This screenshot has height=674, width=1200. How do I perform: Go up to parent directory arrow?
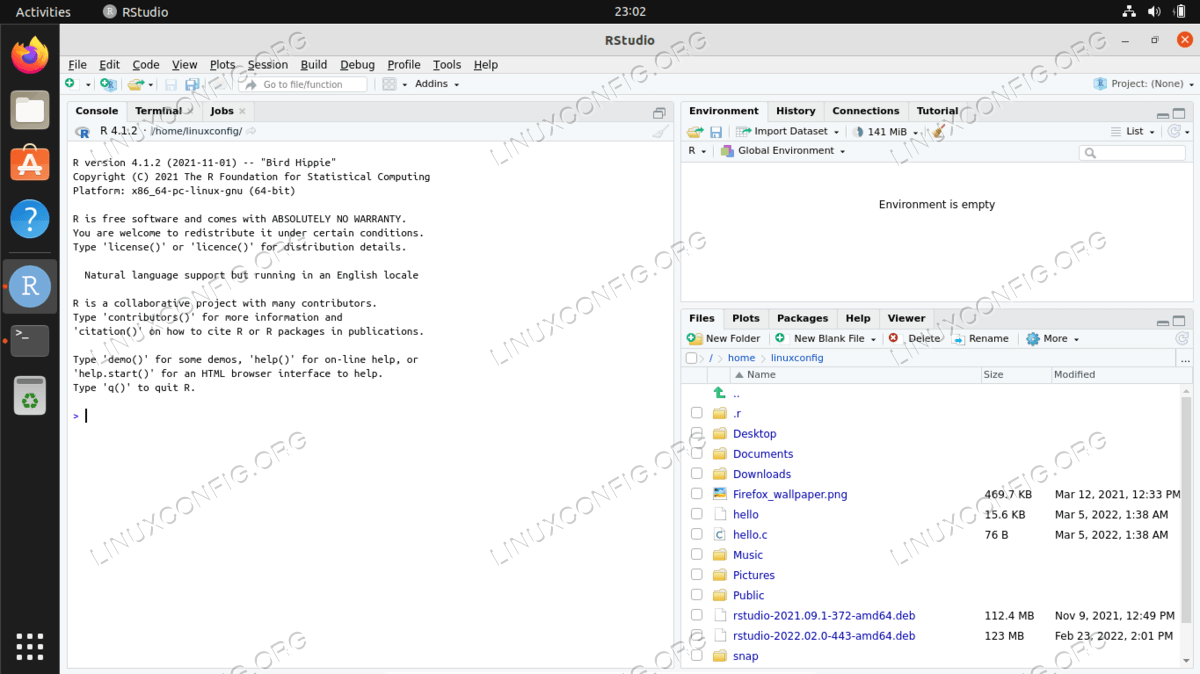[718, 393]
